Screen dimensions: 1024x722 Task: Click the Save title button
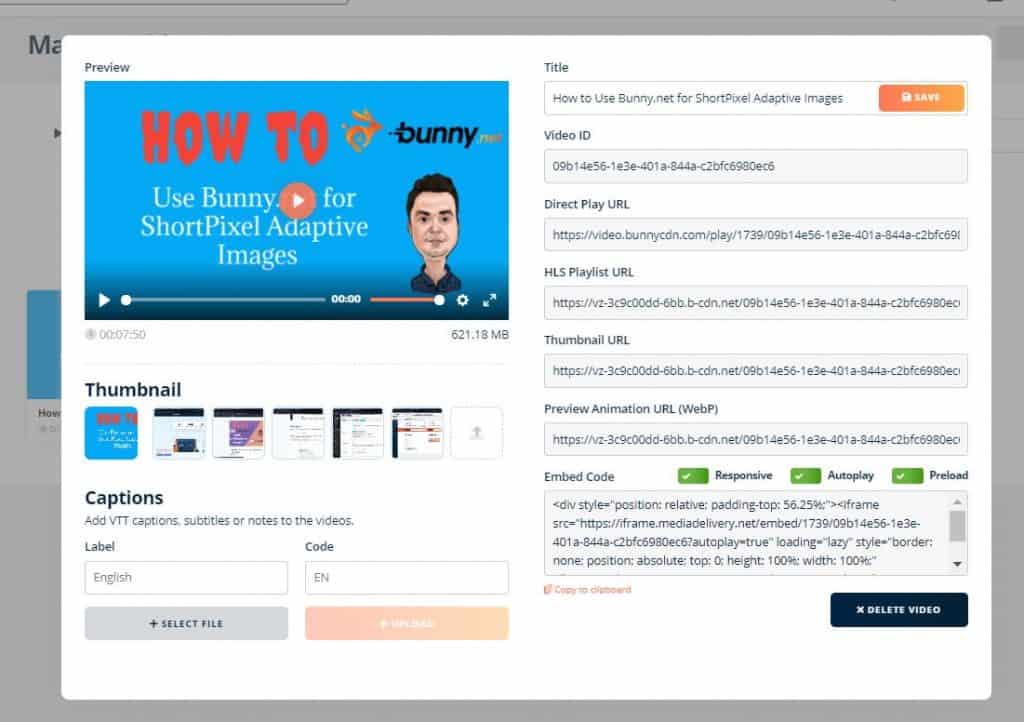tap(921, 97)
